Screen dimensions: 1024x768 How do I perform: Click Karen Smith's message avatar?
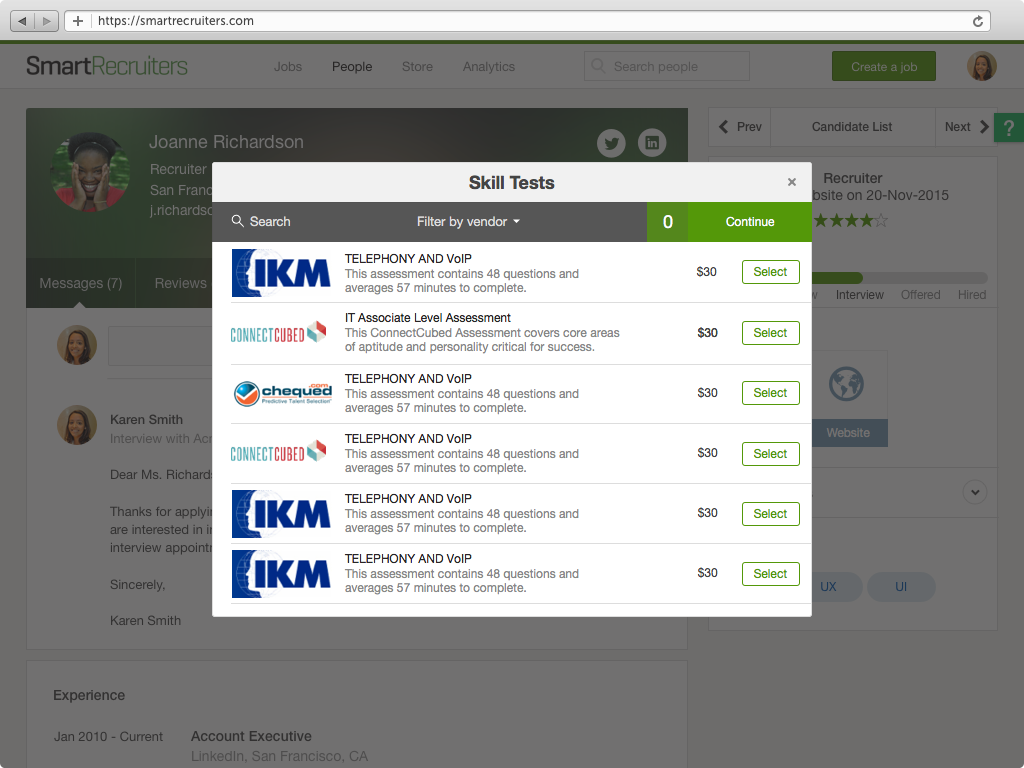[77, 425]
